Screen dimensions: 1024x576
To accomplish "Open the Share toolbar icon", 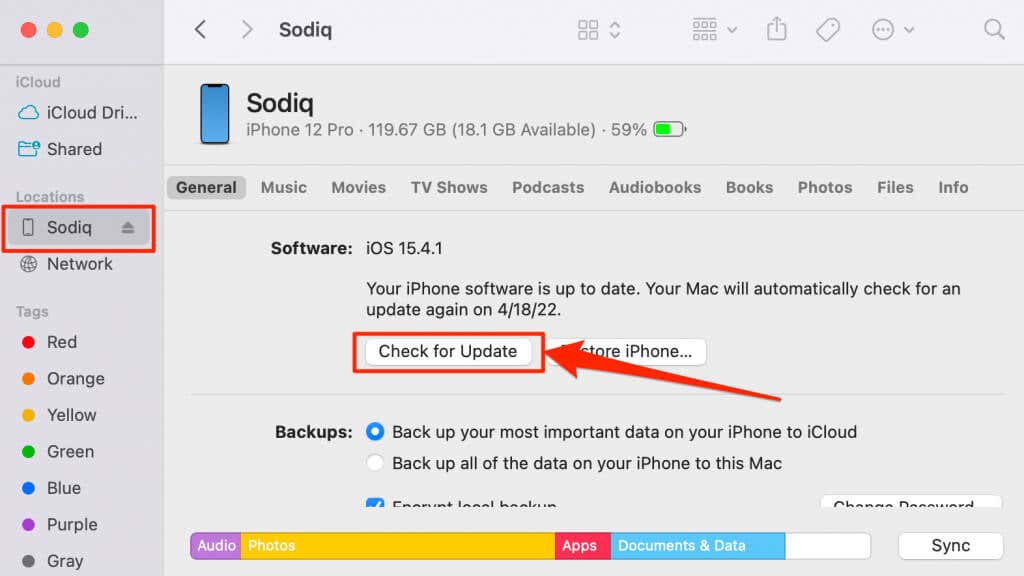I will 776,29.
